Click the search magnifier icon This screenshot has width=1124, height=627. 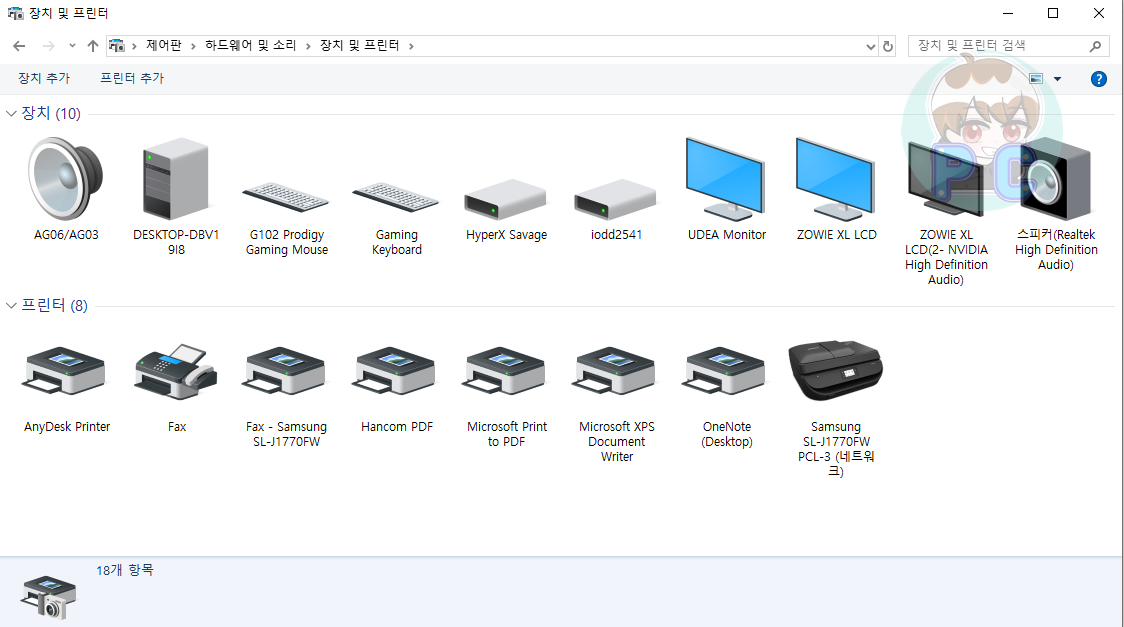[x=1095, y=46]
